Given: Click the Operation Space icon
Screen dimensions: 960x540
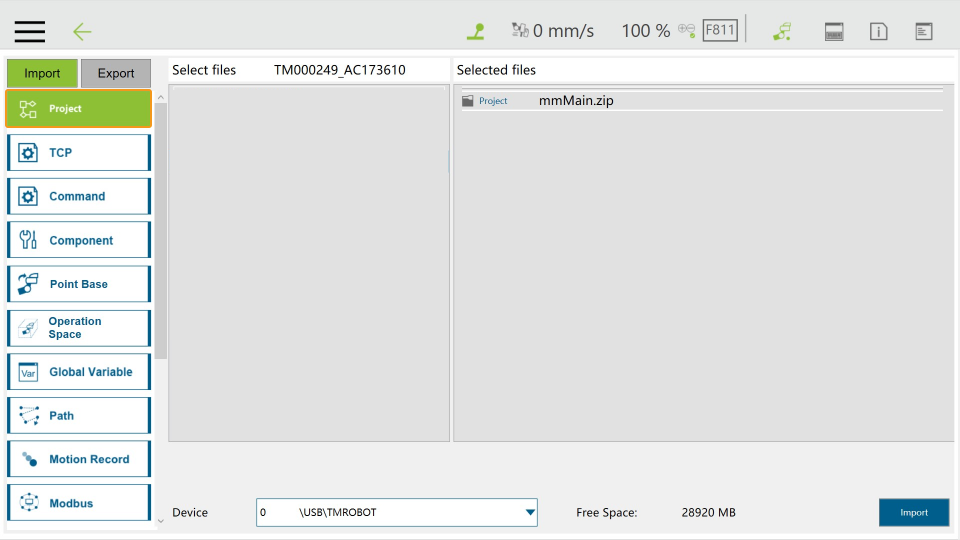Looking at the screenshot, I should (28, 328).
